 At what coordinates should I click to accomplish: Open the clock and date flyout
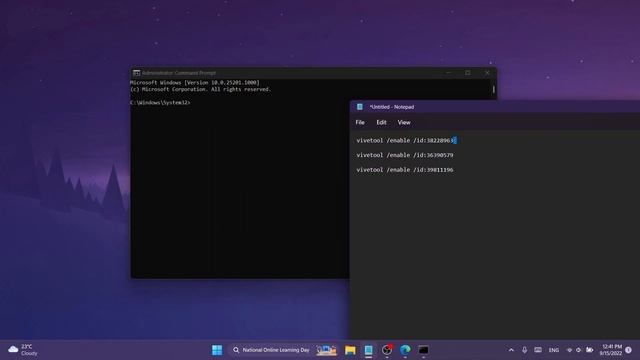611,350
